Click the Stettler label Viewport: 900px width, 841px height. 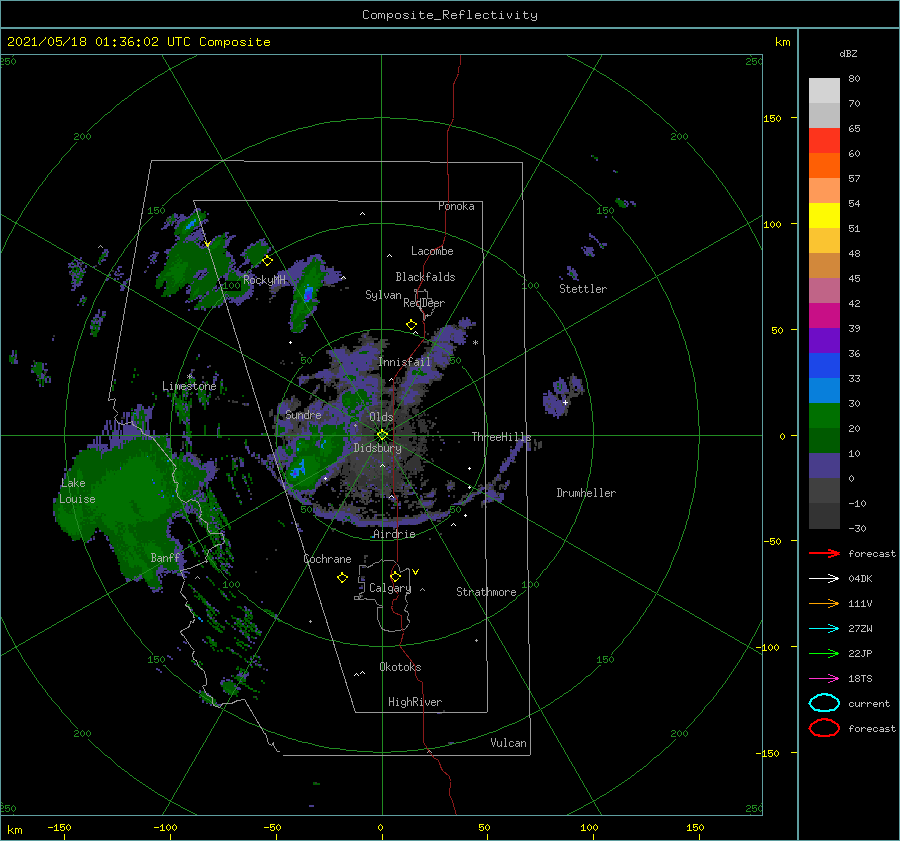point(583,289)
